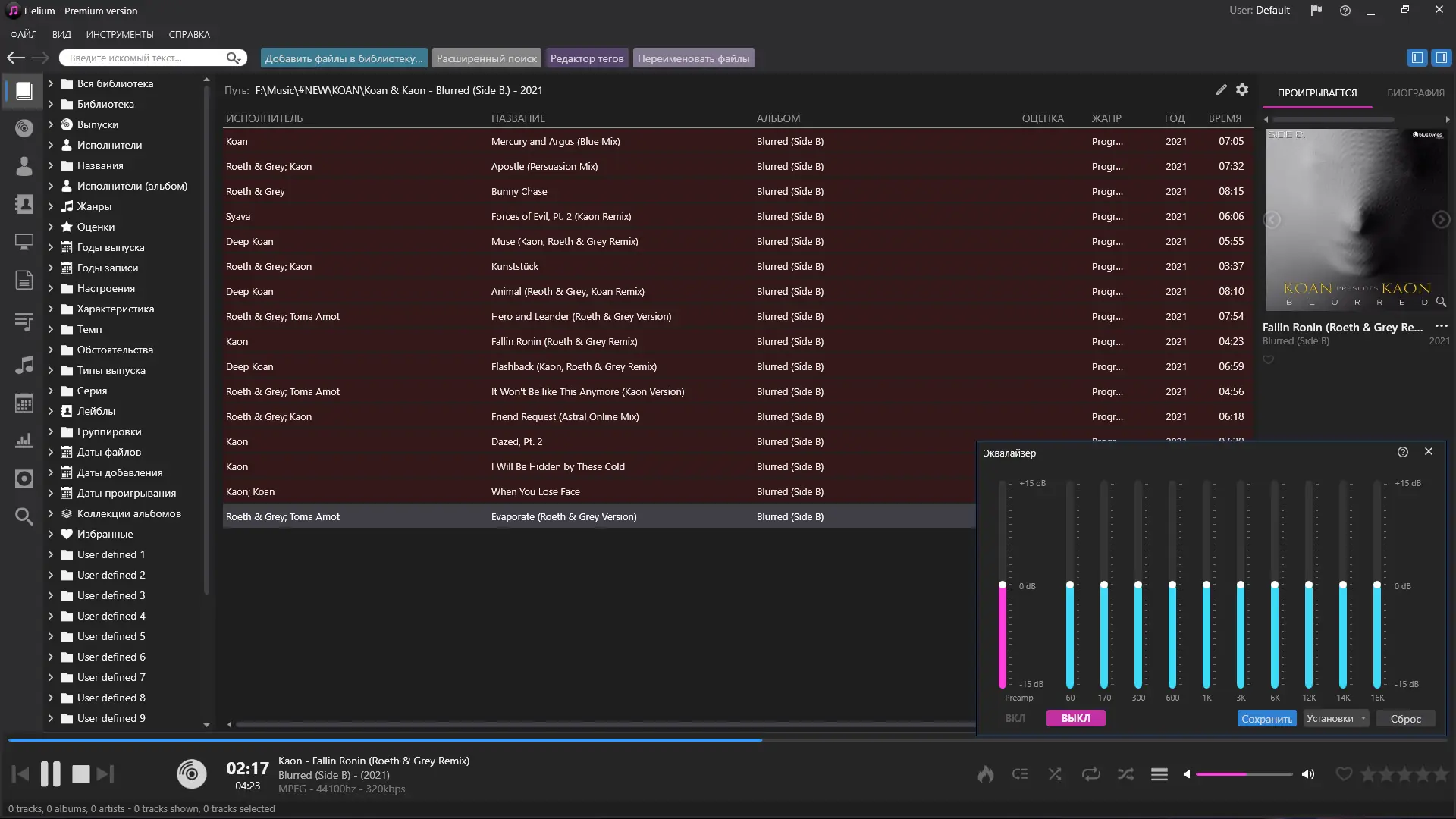Favorite the current track with the heart icon
1456x819 pixels.
1342,774
